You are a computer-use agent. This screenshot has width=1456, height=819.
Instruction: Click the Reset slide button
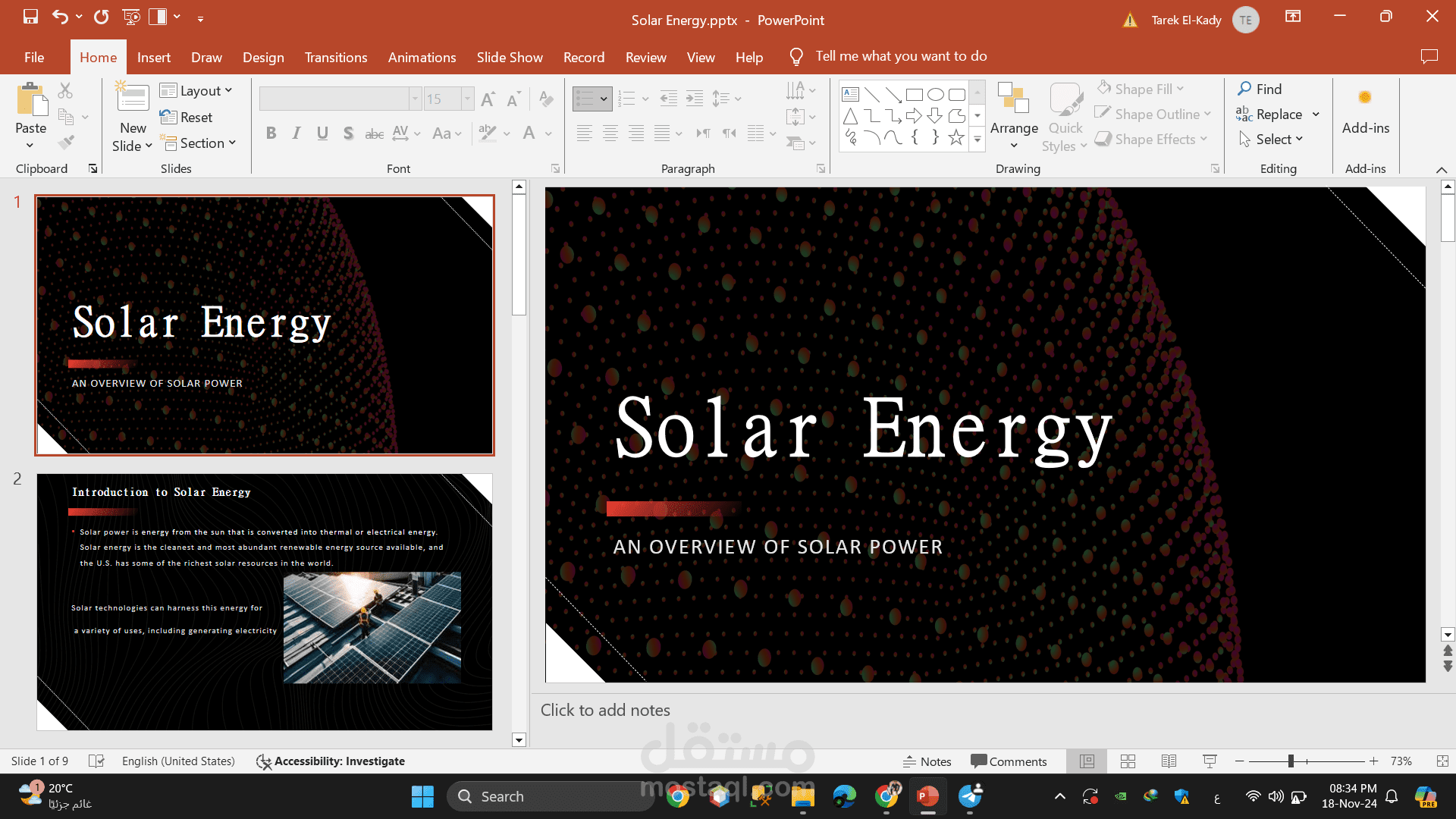[187, 117]
